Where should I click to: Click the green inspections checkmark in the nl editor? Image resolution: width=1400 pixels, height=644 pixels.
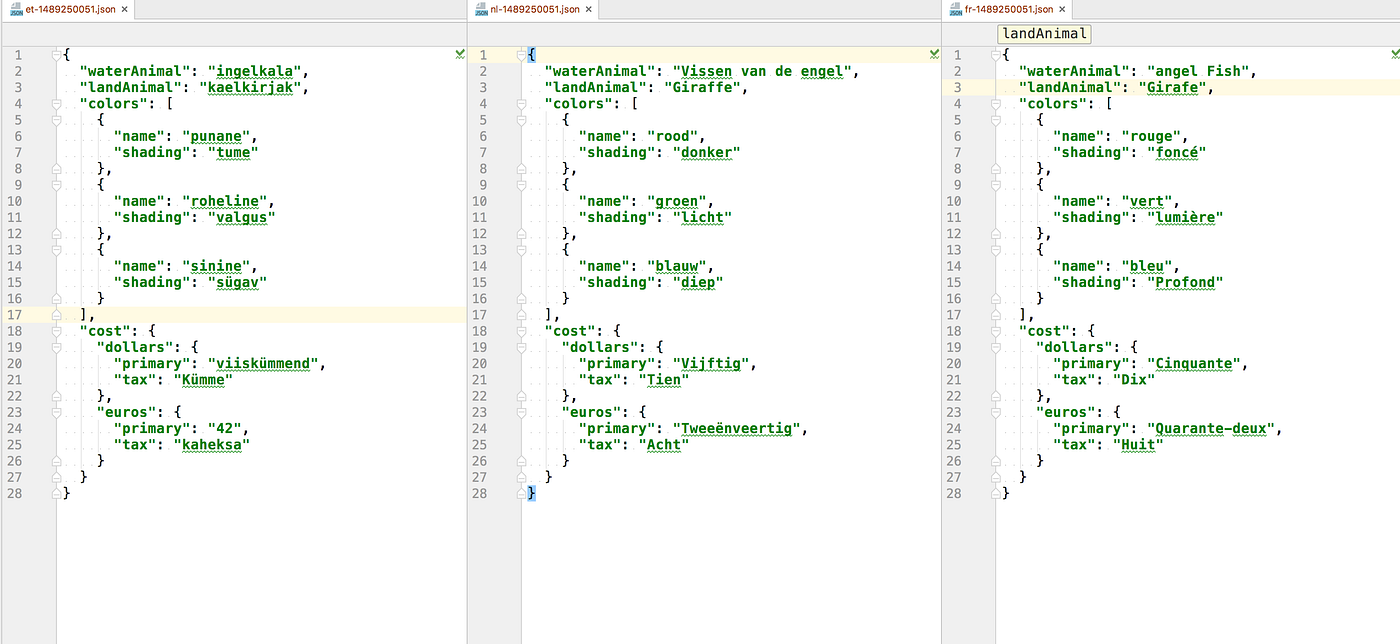(x=932, y=54)
